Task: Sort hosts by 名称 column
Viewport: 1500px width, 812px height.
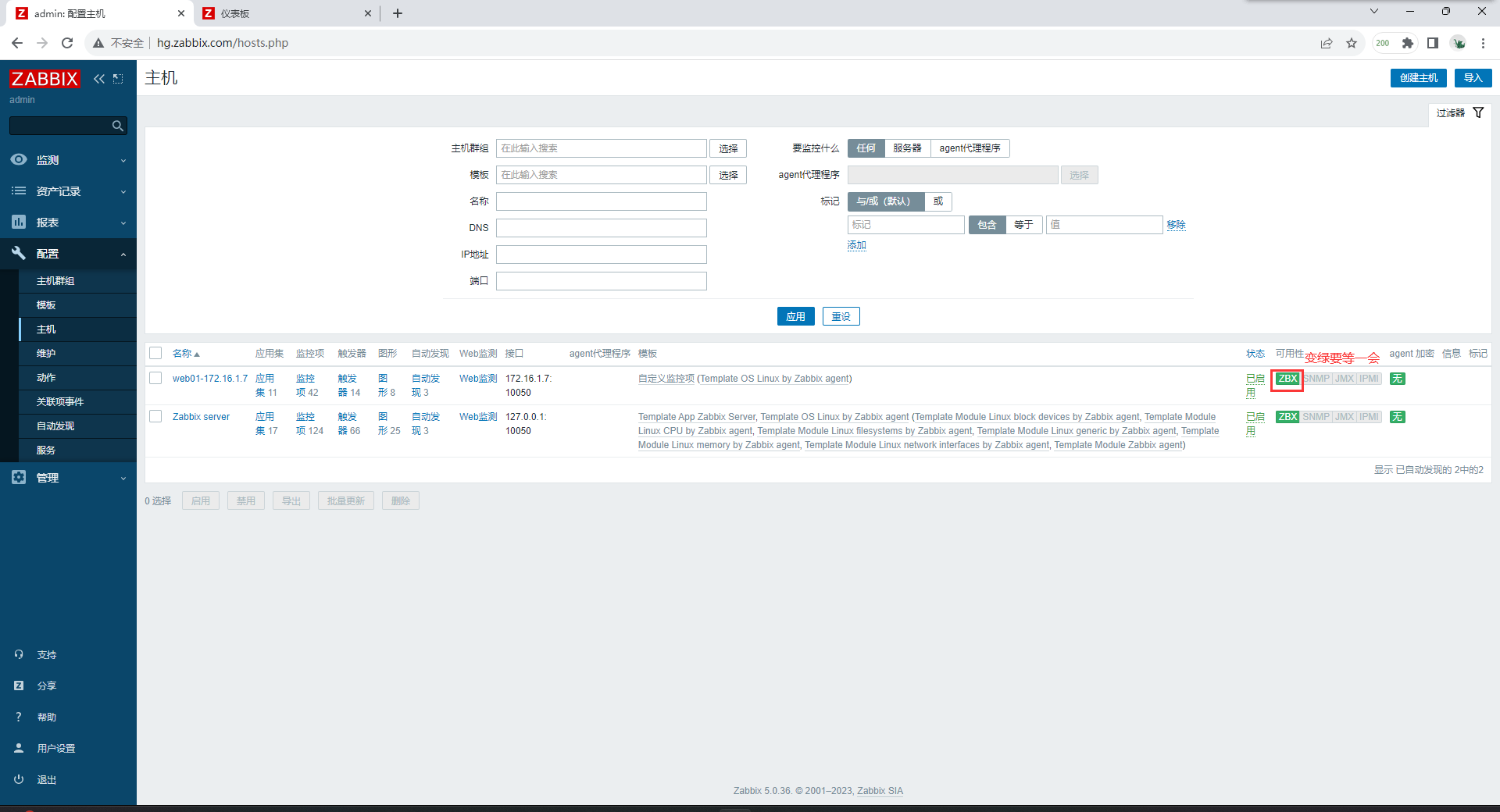Action: (x=186, y=354)
